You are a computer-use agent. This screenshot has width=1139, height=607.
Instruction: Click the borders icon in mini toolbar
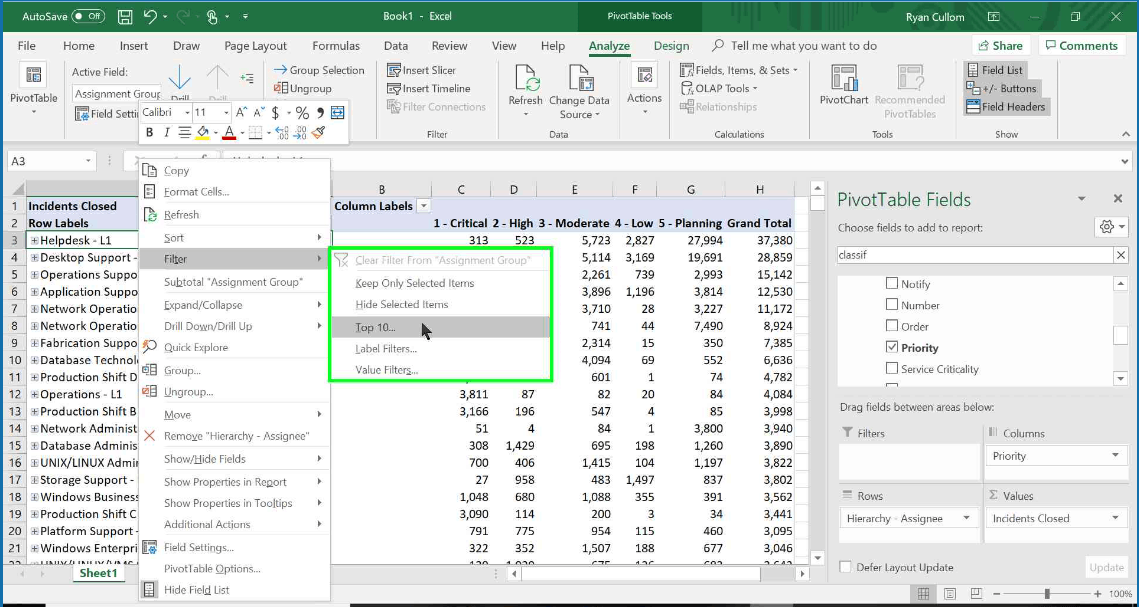click(x=255, y=132)
